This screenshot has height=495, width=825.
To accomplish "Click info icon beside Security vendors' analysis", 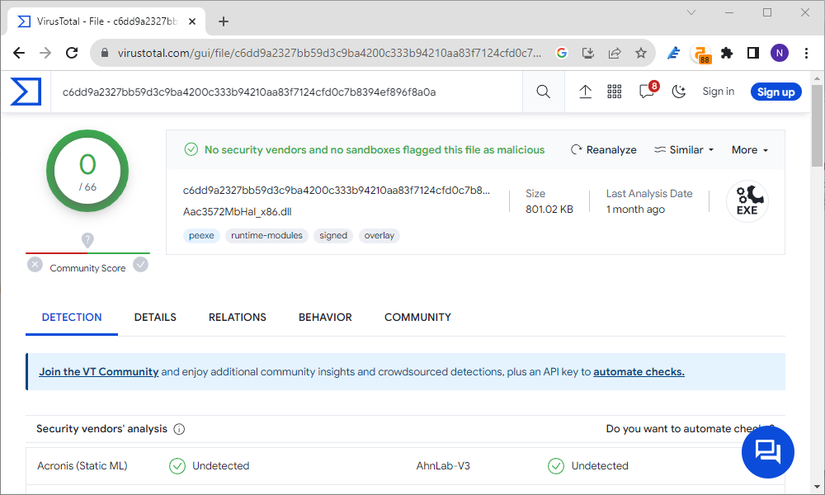I will click(x=180, y=429).
